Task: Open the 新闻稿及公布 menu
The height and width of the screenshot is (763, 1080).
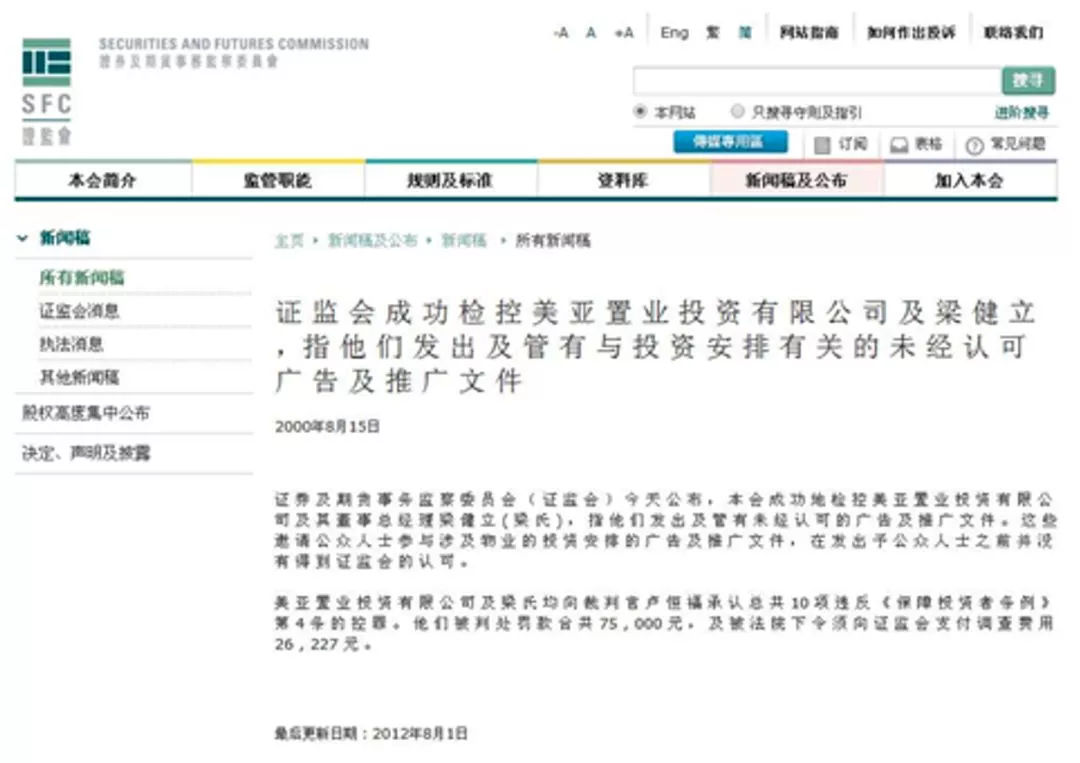Action: pyautogui.click(x=796, y=180)
